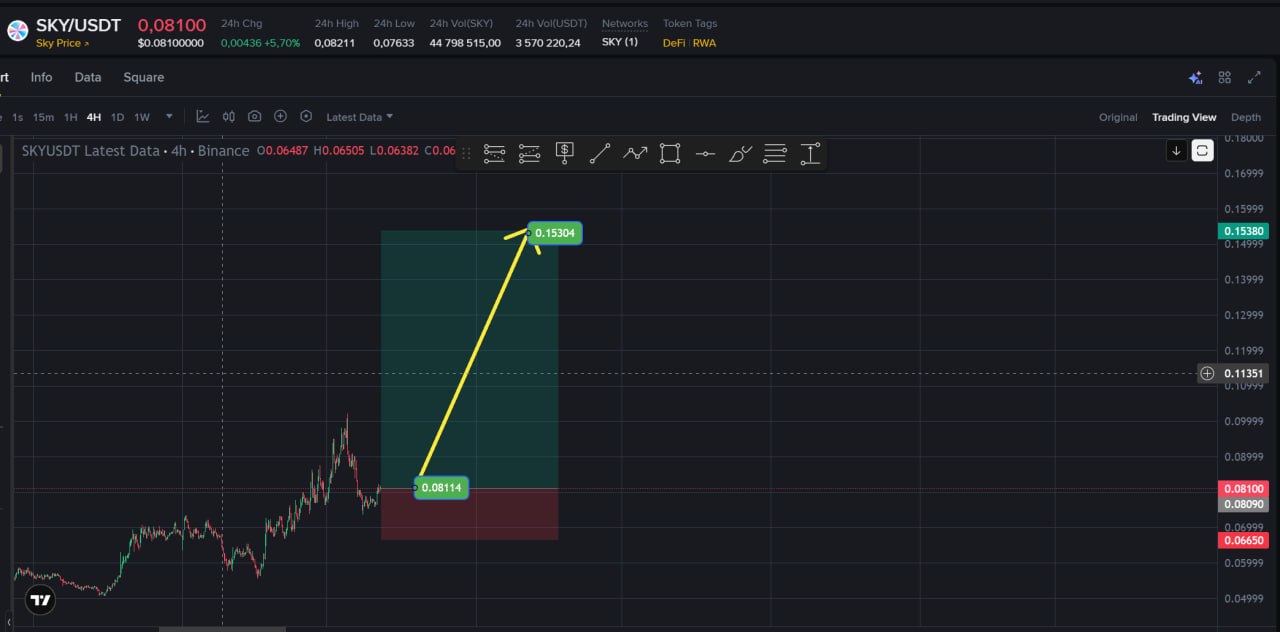This screenshot has width=1280, height=632.
Task: Click the circled plus icon in toolbar
Action: pos(280,116)
